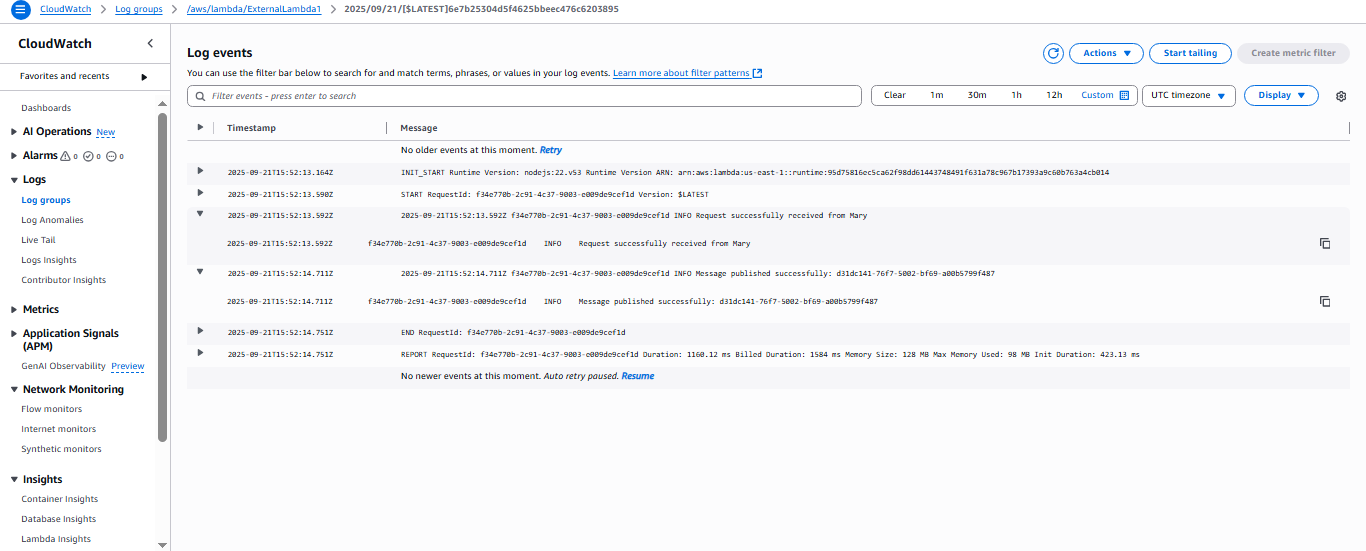
Task: Expand the AI Operations sidebar section
Action: pyautogui.click(x=13, y=132)
